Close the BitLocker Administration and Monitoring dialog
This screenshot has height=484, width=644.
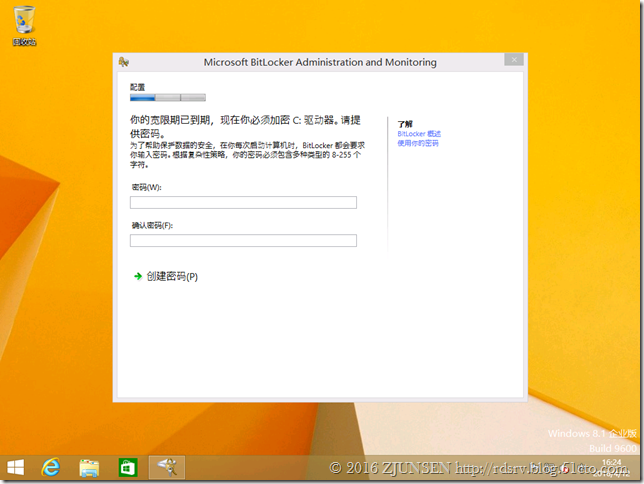pos(514,60)
